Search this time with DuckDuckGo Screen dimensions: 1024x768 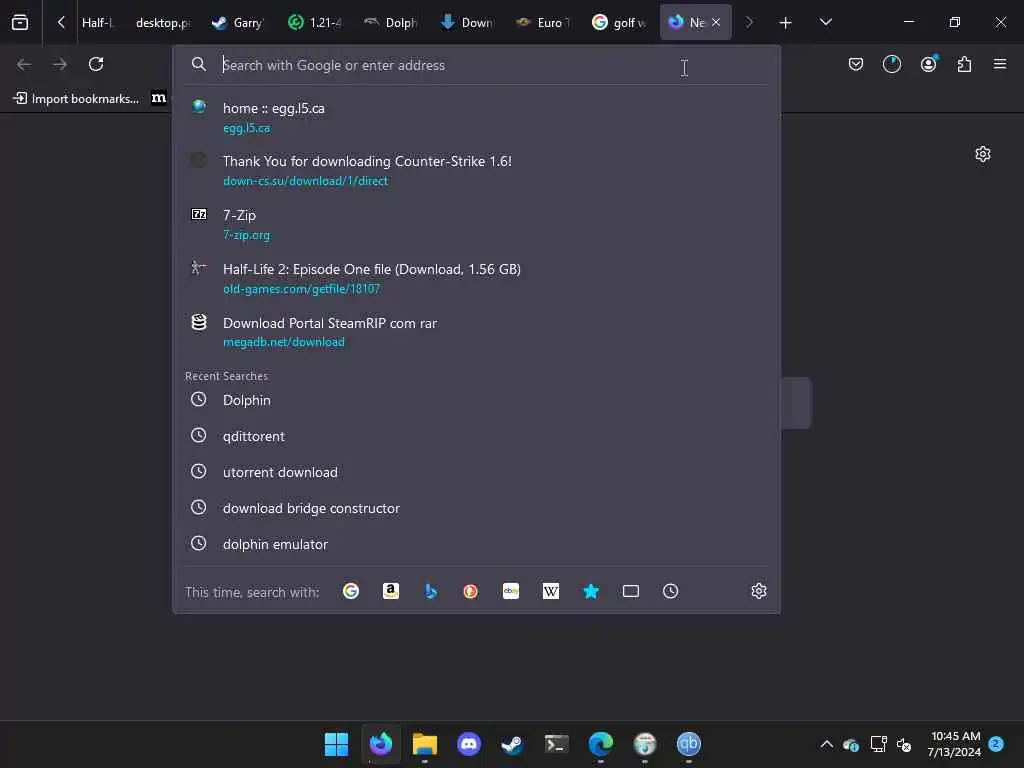point(470,591)
